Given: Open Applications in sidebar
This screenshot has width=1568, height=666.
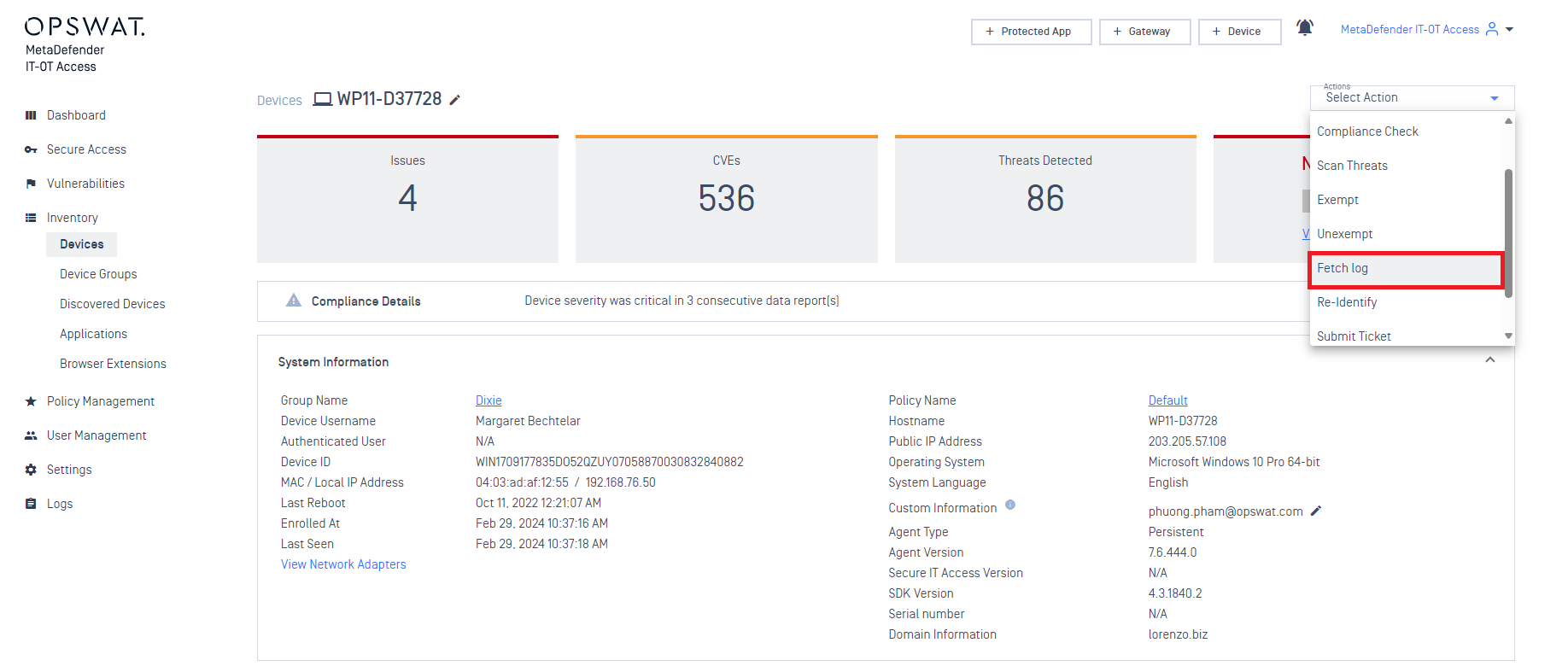Looking at the screenshot, I should 93,334.
